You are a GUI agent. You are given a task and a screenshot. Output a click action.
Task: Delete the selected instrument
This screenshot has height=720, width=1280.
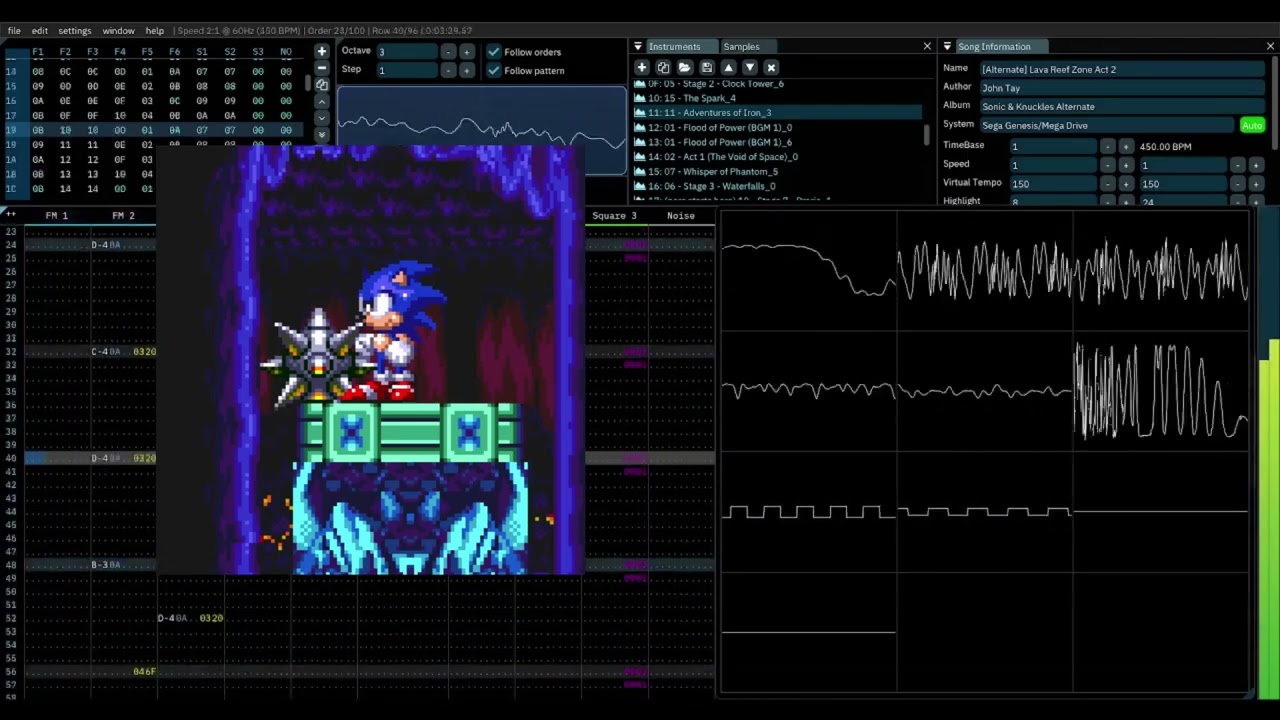click(771, 67)
